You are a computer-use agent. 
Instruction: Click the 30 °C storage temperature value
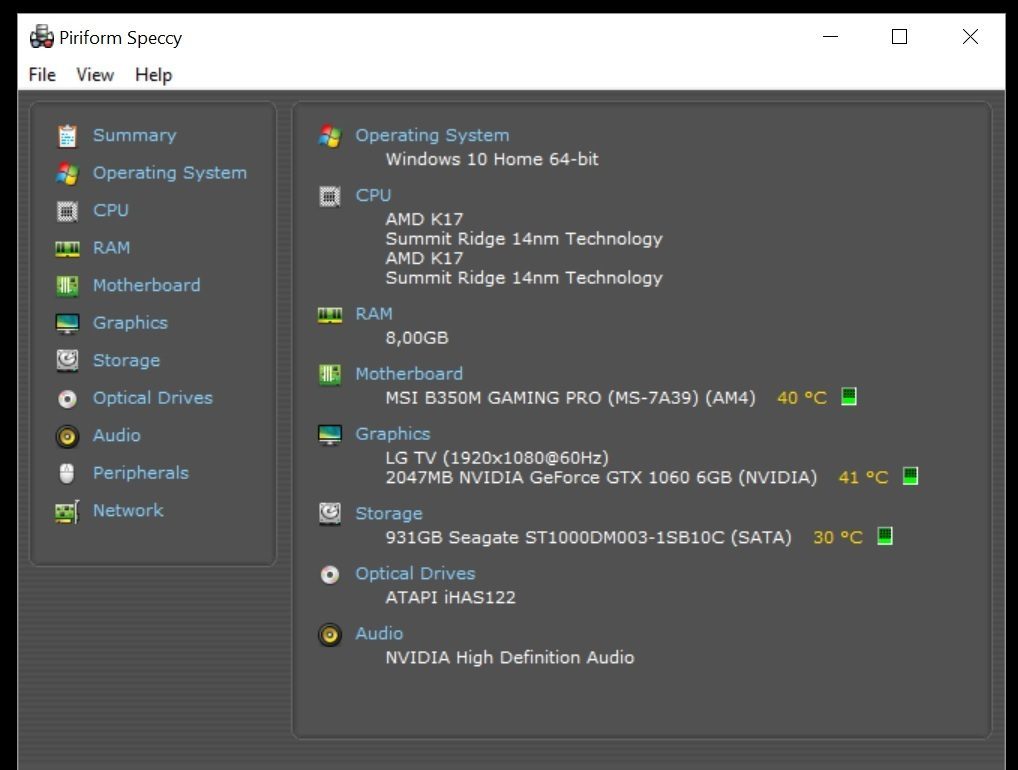pos(838,538)
